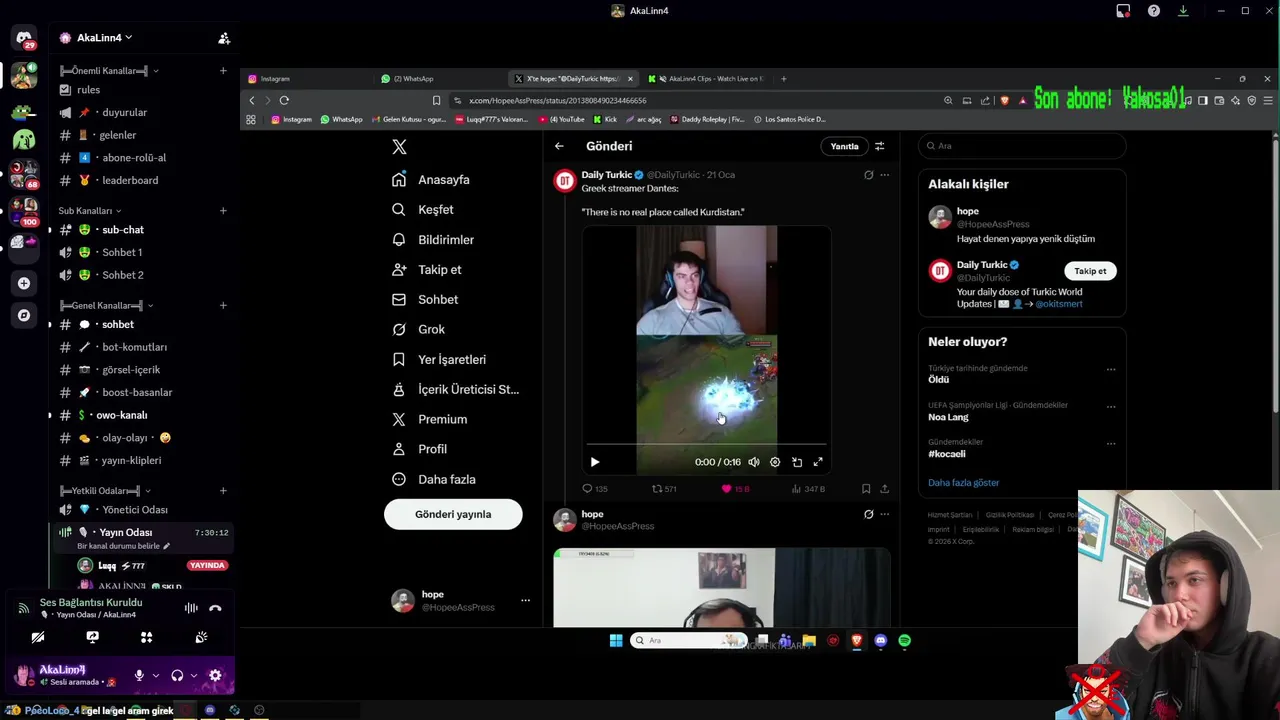Open the YouTube bookmark
This screenshot has width=1280, height=720.
click(x=561, y=119)
